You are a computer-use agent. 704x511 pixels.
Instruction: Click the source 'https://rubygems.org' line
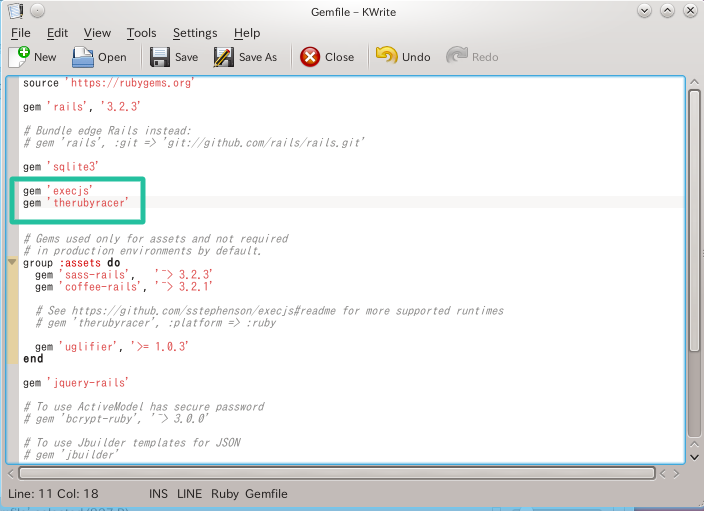pos(109,83)
